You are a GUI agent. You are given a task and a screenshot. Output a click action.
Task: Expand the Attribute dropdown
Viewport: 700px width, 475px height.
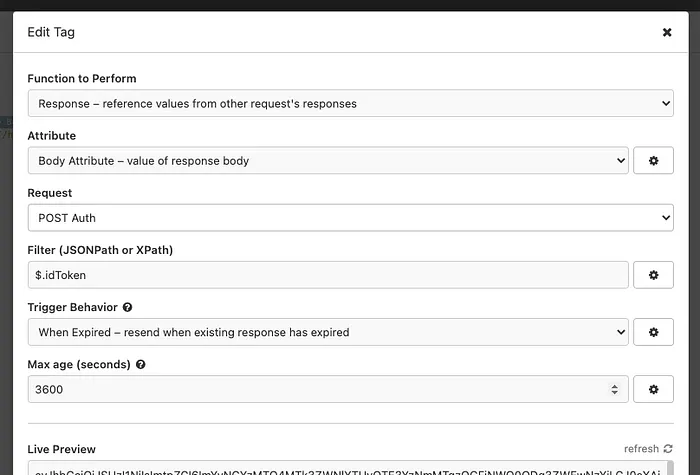(328, 160)
